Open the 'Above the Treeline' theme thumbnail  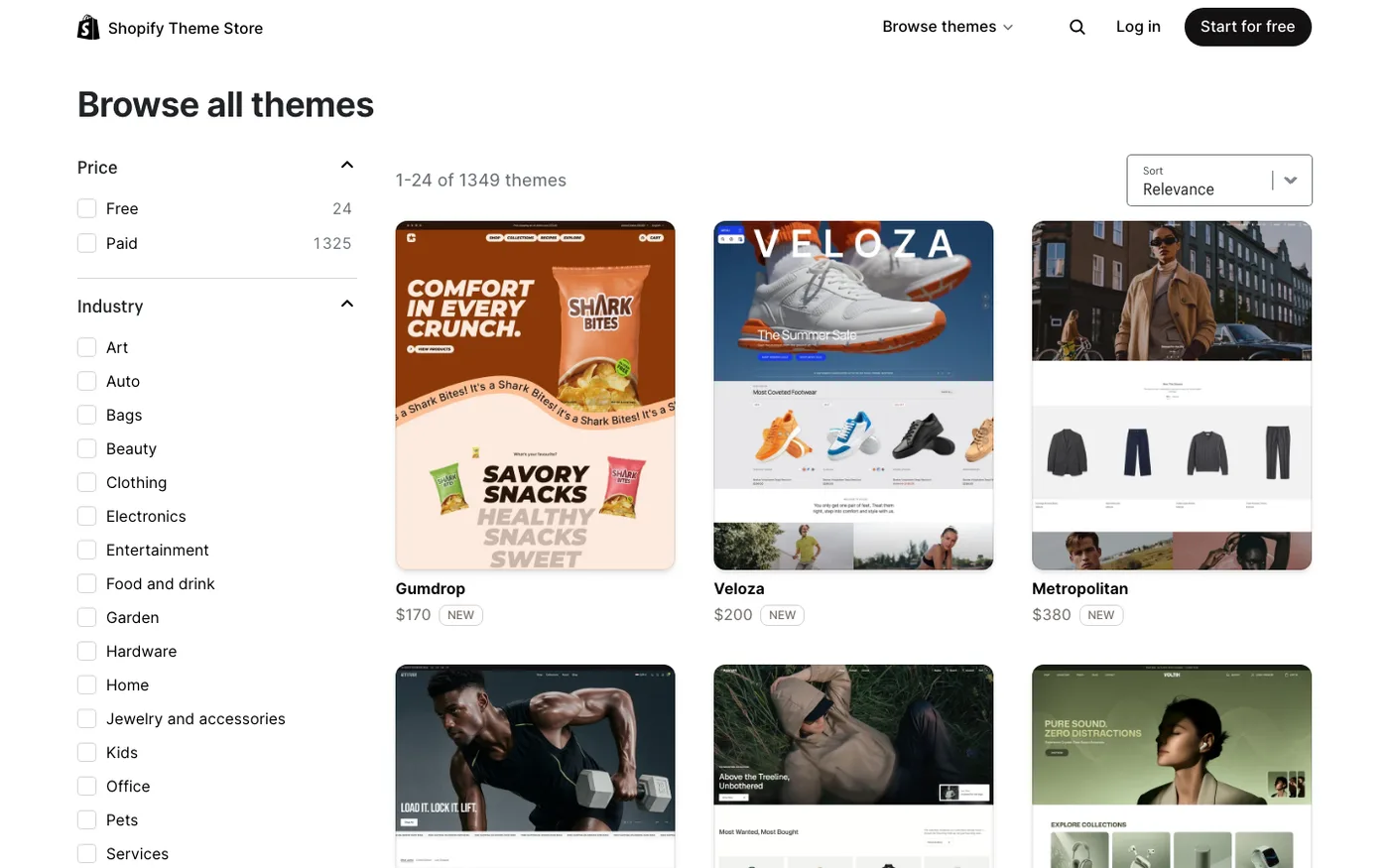coord(853,766)
